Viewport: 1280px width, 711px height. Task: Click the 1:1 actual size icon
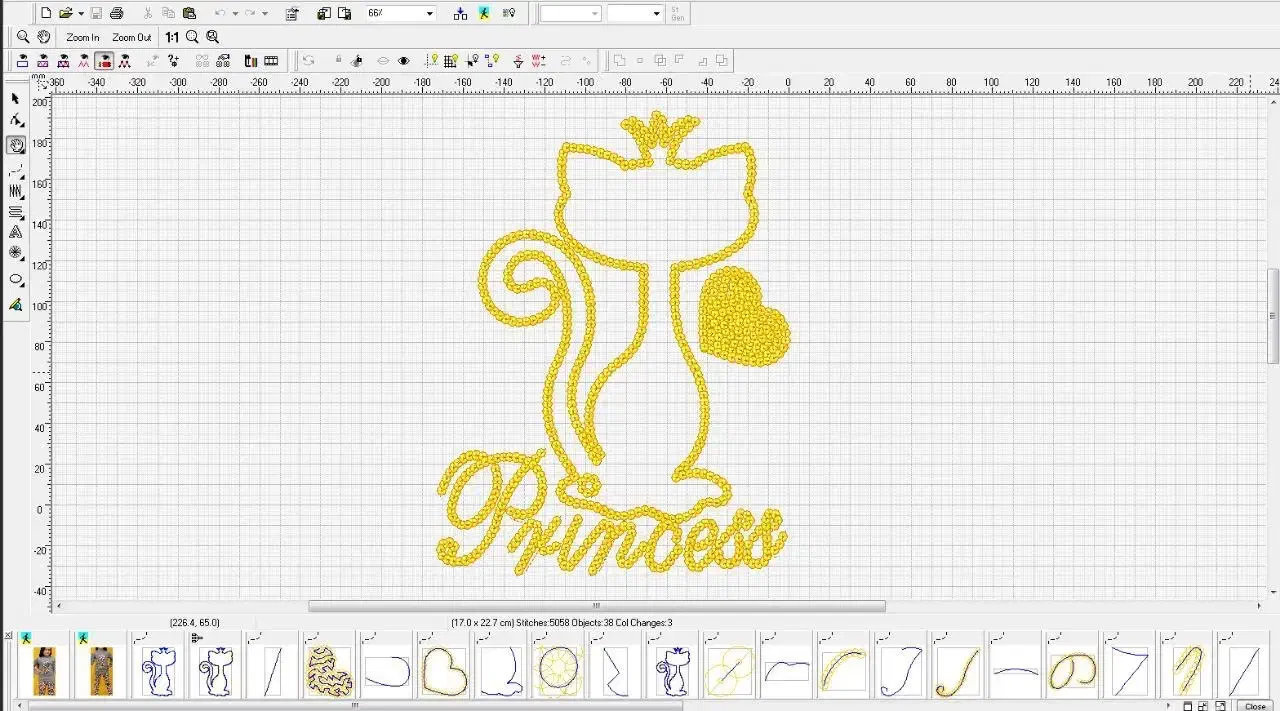(172, 37)
